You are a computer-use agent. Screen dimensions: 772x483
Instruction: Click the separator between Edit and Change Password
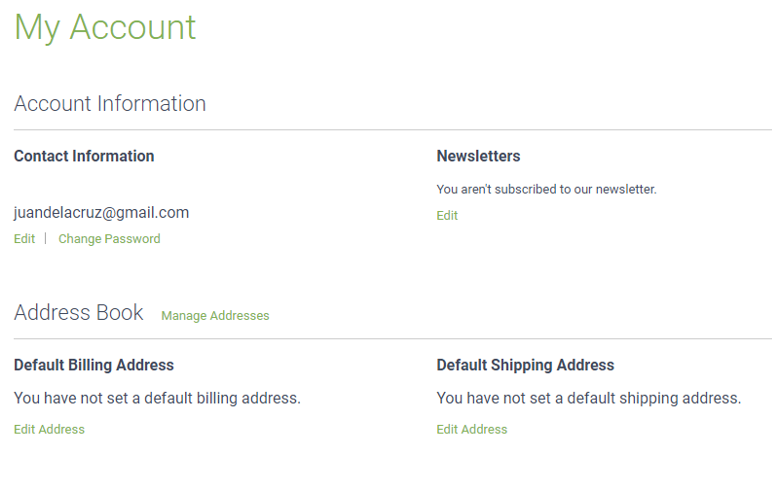[45, 239]
